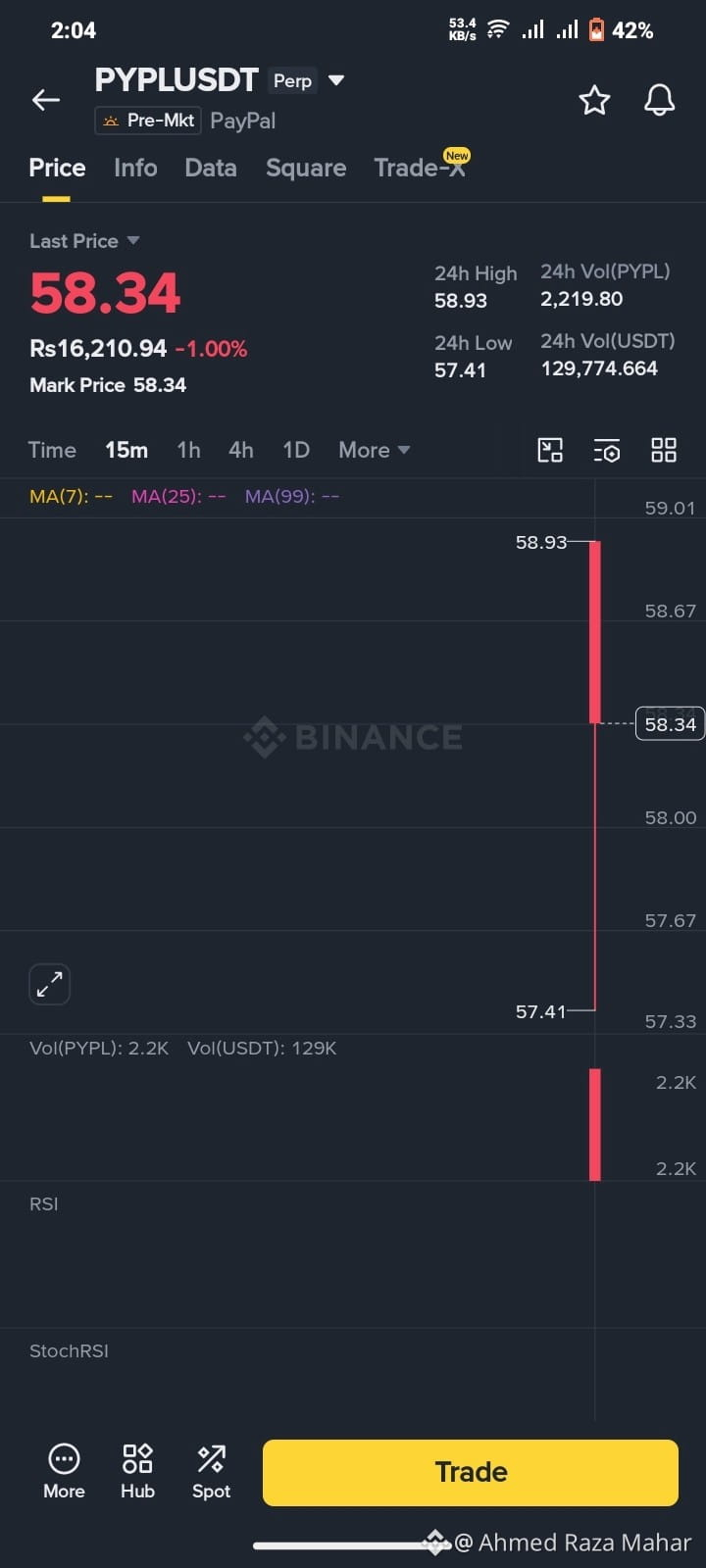Tap the Pre-Mkt badge
Image resolution: width=706 pixels, height=1568 pixels.
pos(148,121)
